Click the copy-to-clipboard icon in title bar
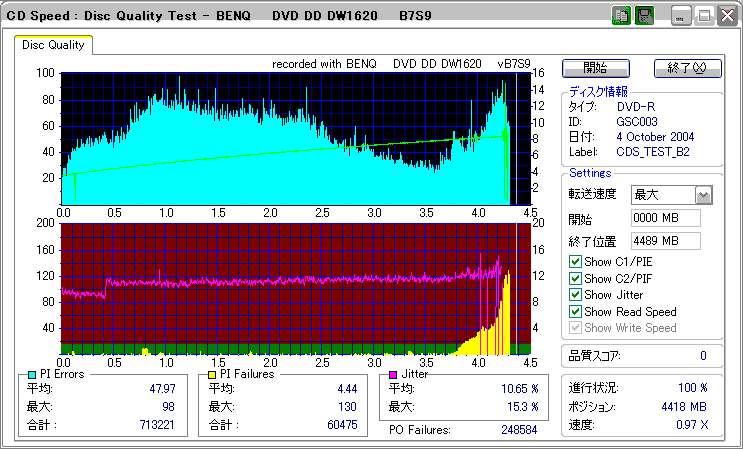The height and width of the screenshot is (449, 743). point(620,16)
